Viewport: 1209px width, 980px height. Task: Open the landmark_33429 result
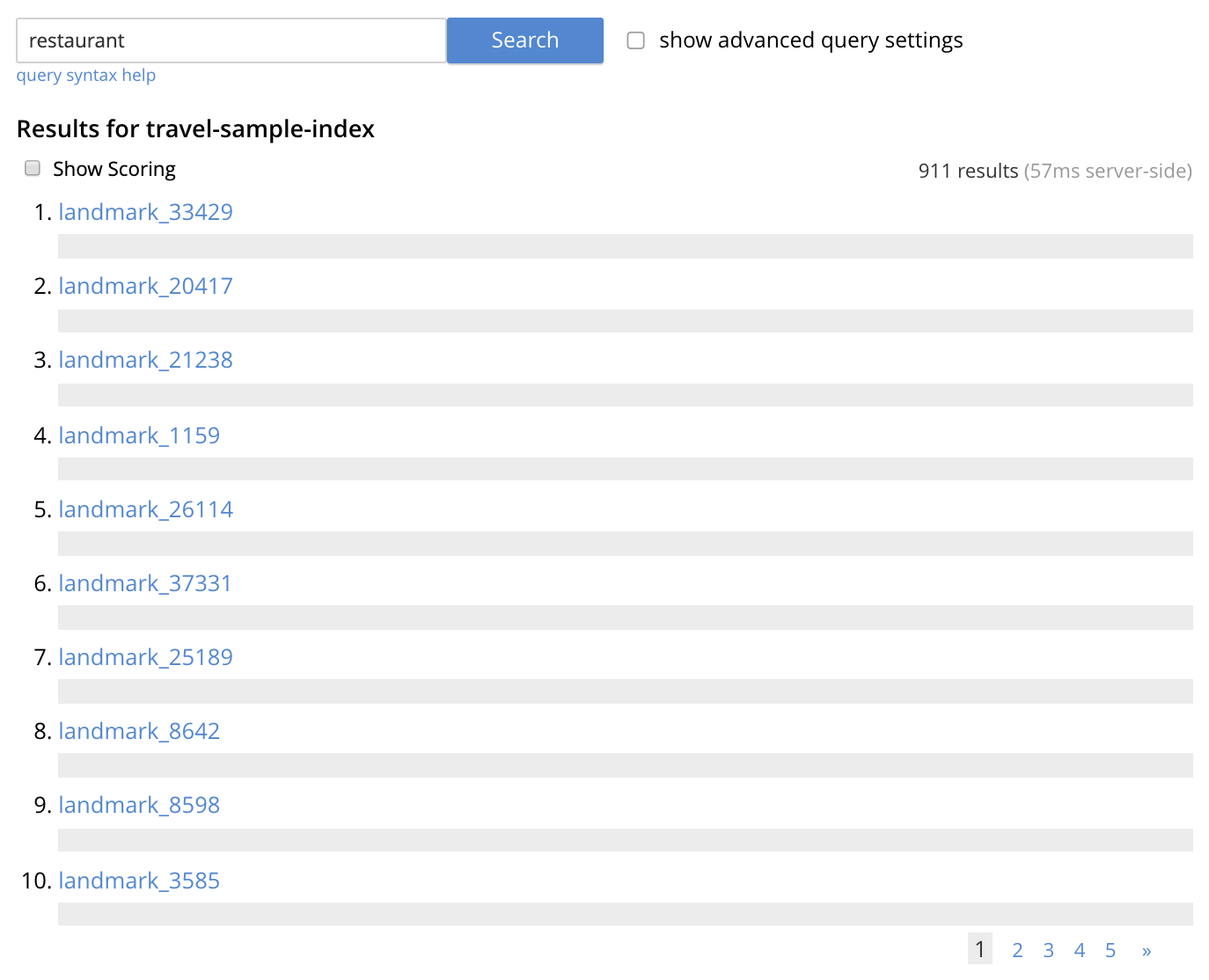point(145,211)
